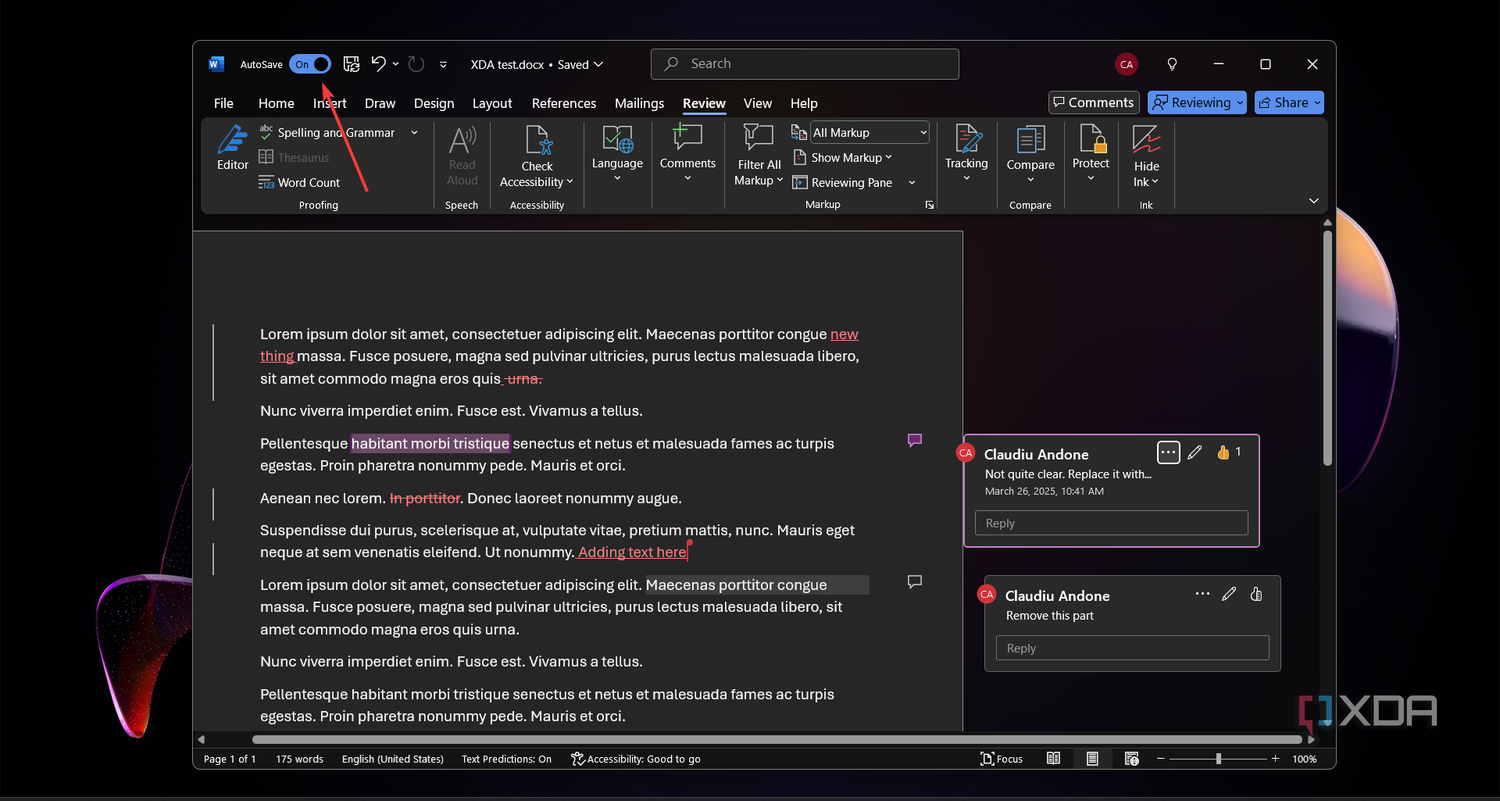This screenshot has height=801, width=1500.
Task: Click Accessibility: Good to go status
Action: (x=636, y=759)
